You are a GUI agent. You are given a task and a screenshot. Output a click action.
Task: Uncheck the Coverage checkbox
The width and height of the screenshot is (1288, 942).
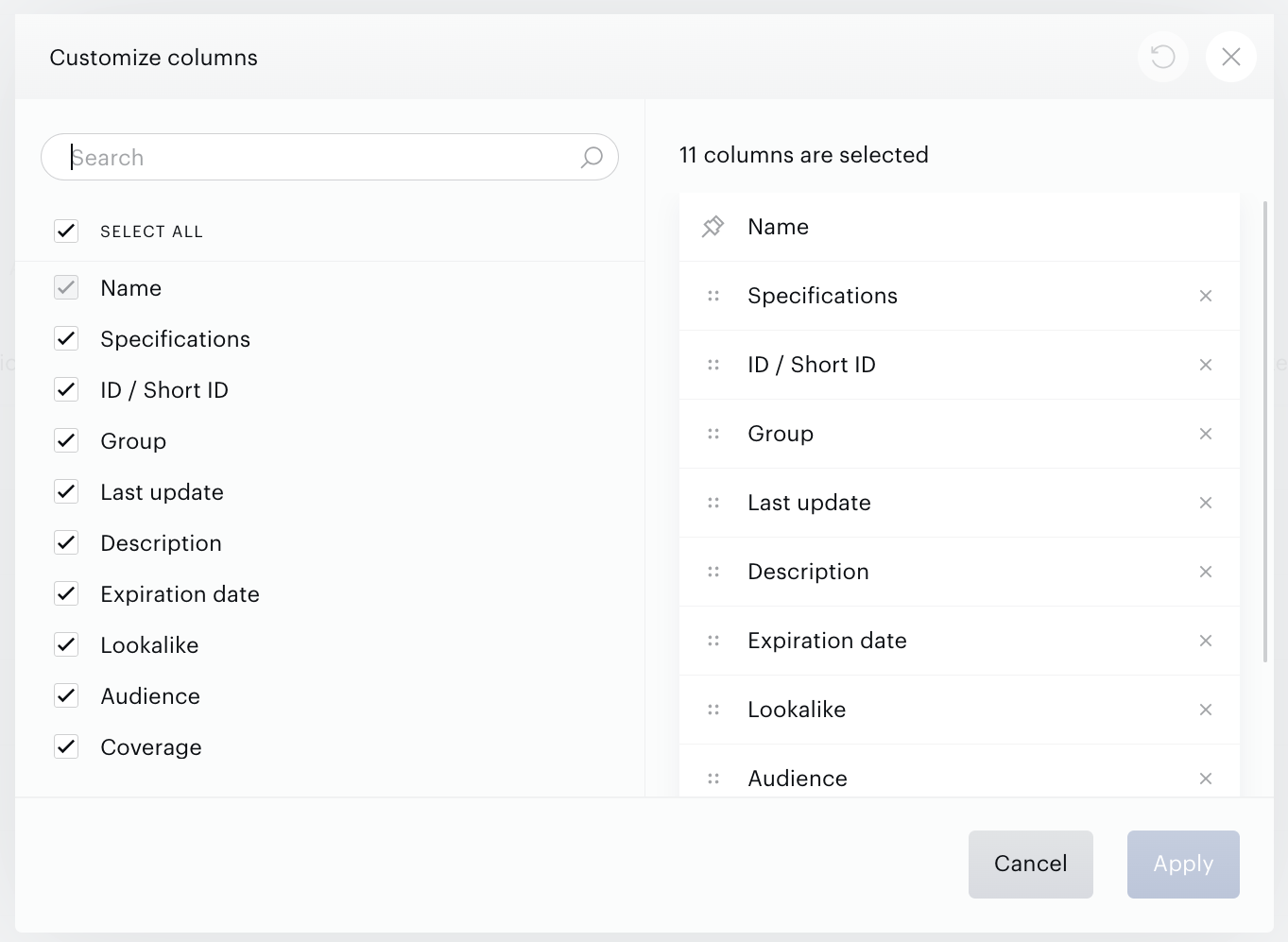click(66, 746)
